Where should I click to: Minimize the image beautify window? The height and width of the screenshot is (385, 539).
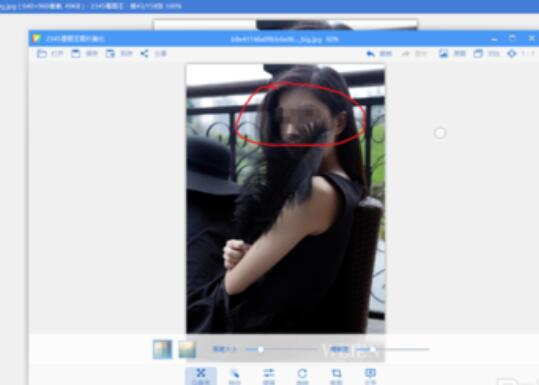[x=494, y=39]
